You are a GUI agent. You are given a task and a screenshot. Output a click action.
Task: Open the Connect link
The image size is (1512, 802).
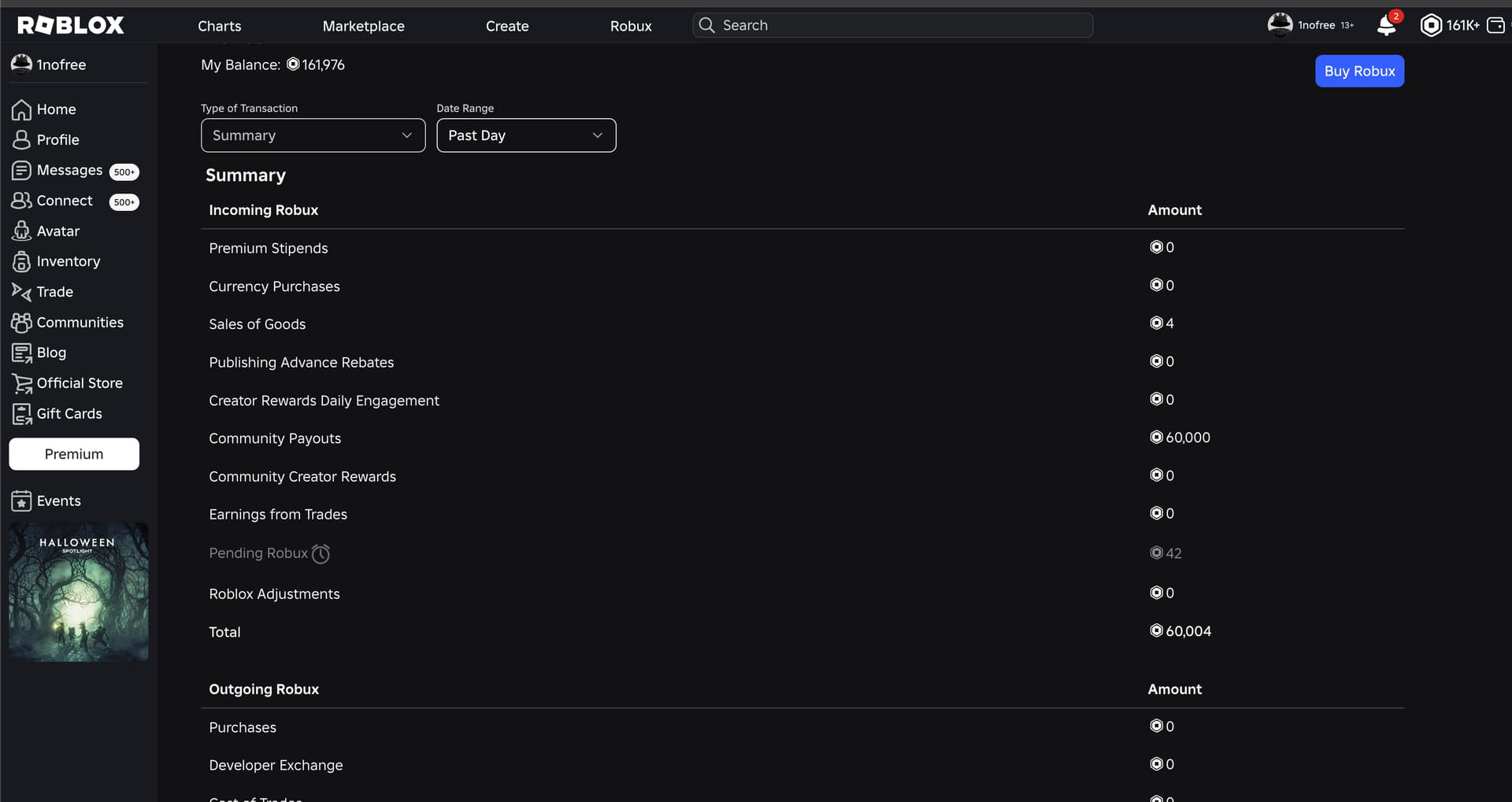click(x=65, y=201)
